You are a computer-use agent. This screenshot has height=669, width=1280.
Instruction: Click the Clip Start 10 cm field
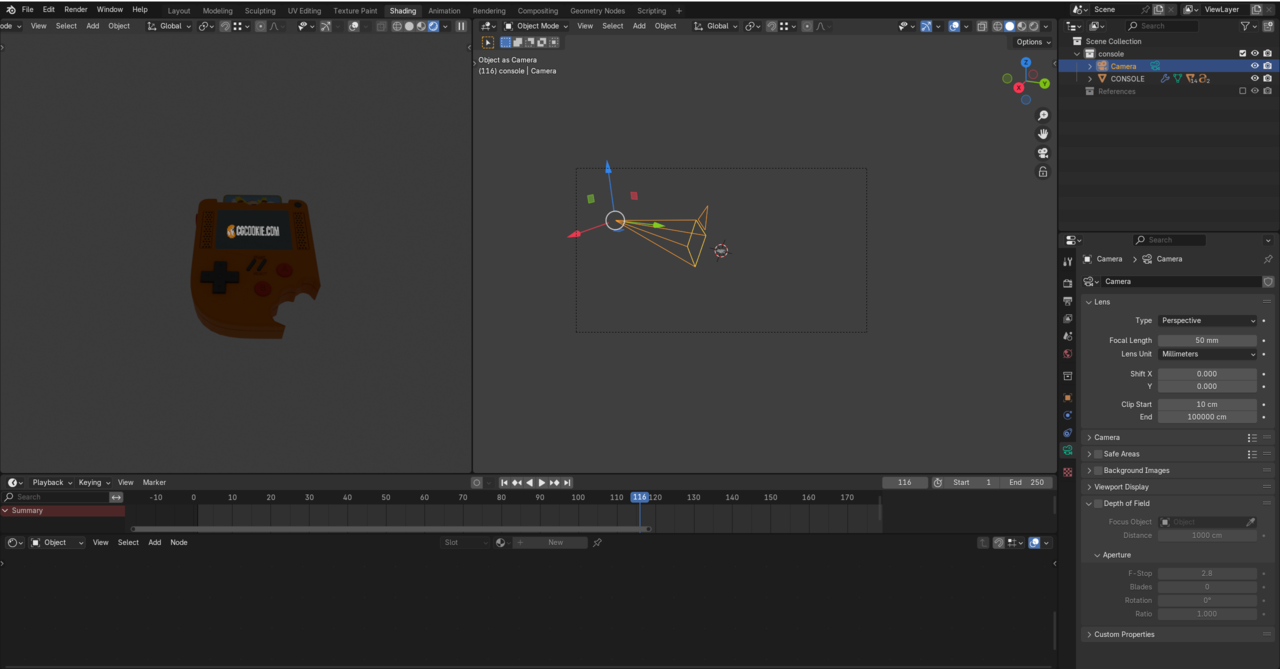(1207, 404)
